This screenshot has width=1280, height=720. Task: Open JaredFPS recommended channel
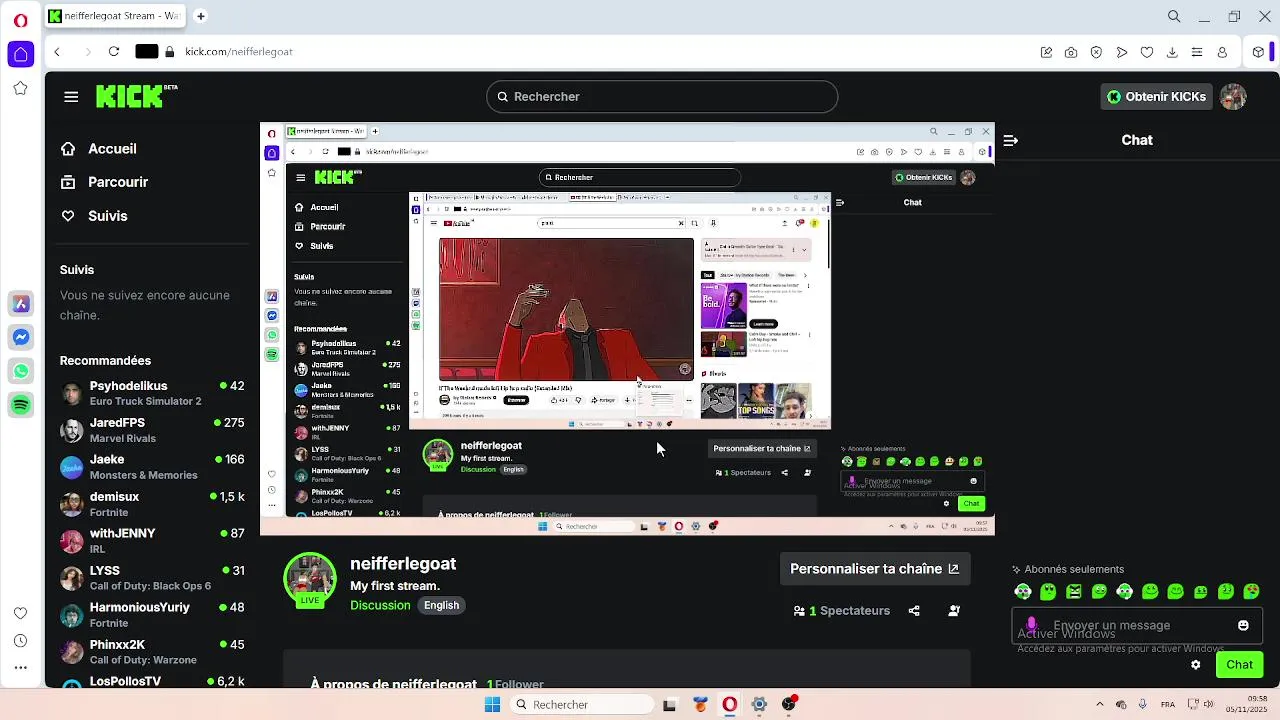[152, 430]
